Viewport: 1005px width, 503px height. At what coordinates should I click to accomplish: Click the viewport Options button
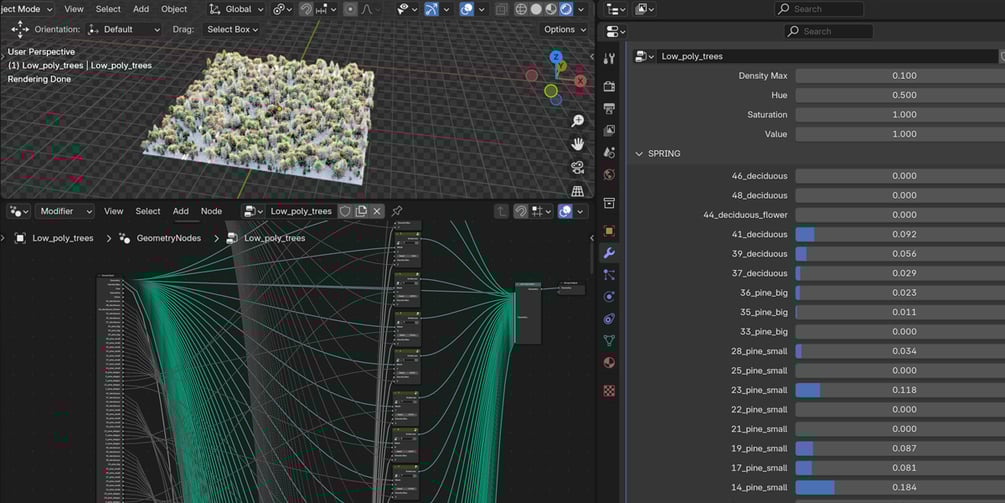click(x=563, y=29)
